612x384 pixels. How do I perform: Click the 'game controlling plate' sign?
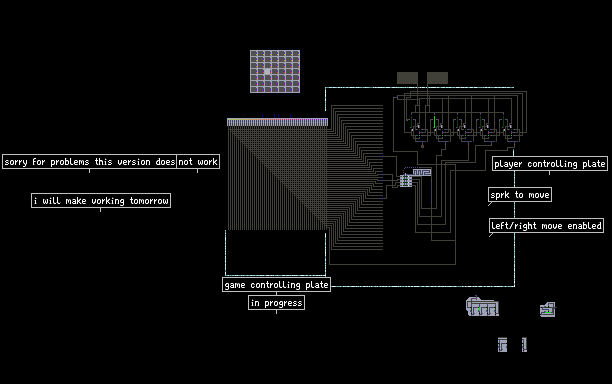[x=276, y=284]
